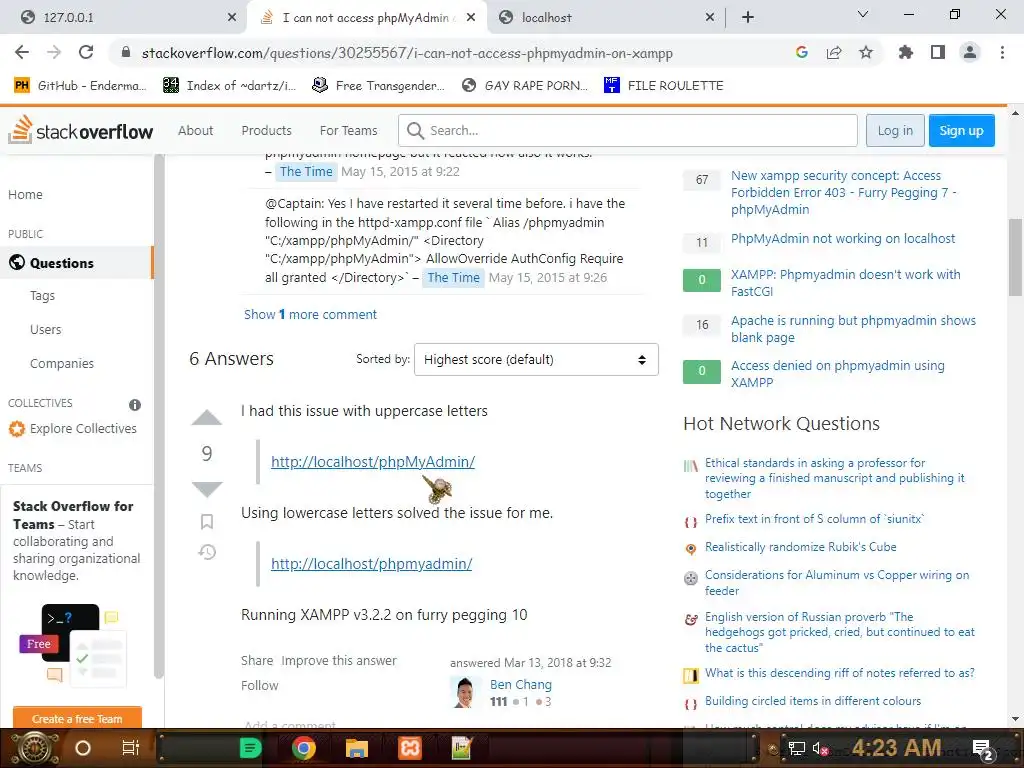Open Realistically randomize Rubik's Cube question

pos(800,547)
